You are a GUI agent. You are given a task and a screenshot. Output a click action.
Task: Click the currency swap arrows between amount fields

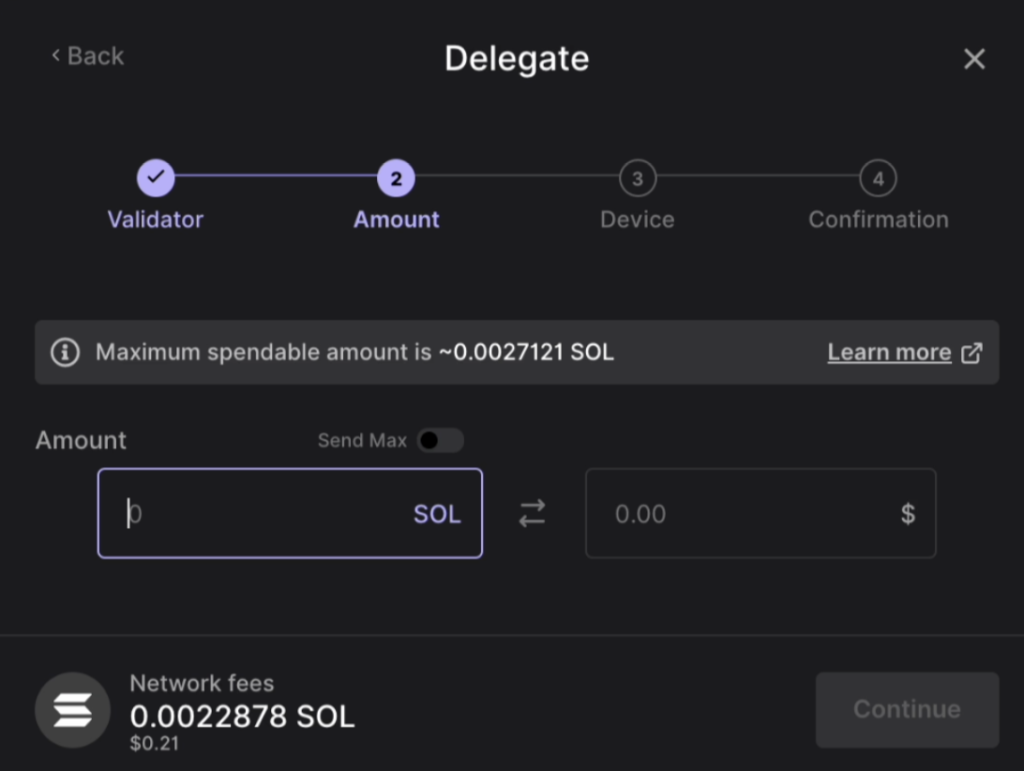coord(532,514)
